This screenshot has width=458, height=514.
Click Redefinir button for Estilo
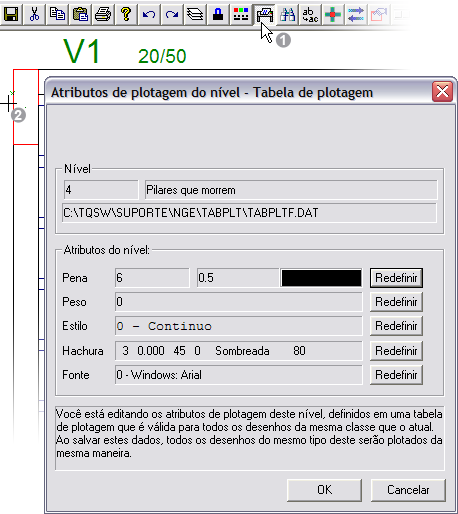pos(396,326)
